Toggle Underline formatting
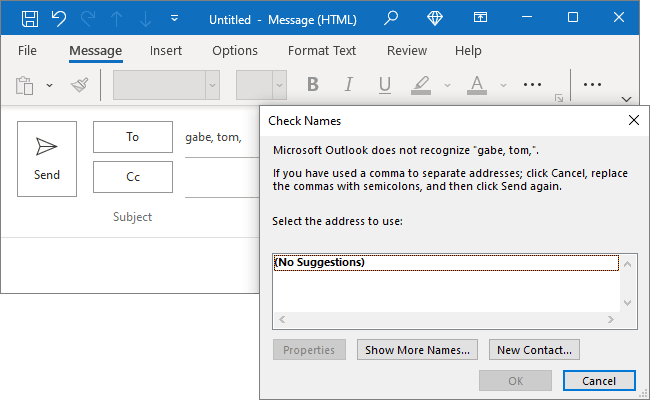Viewport: 650px width, 400px height. pyautogui.click(x=385, y=85)
